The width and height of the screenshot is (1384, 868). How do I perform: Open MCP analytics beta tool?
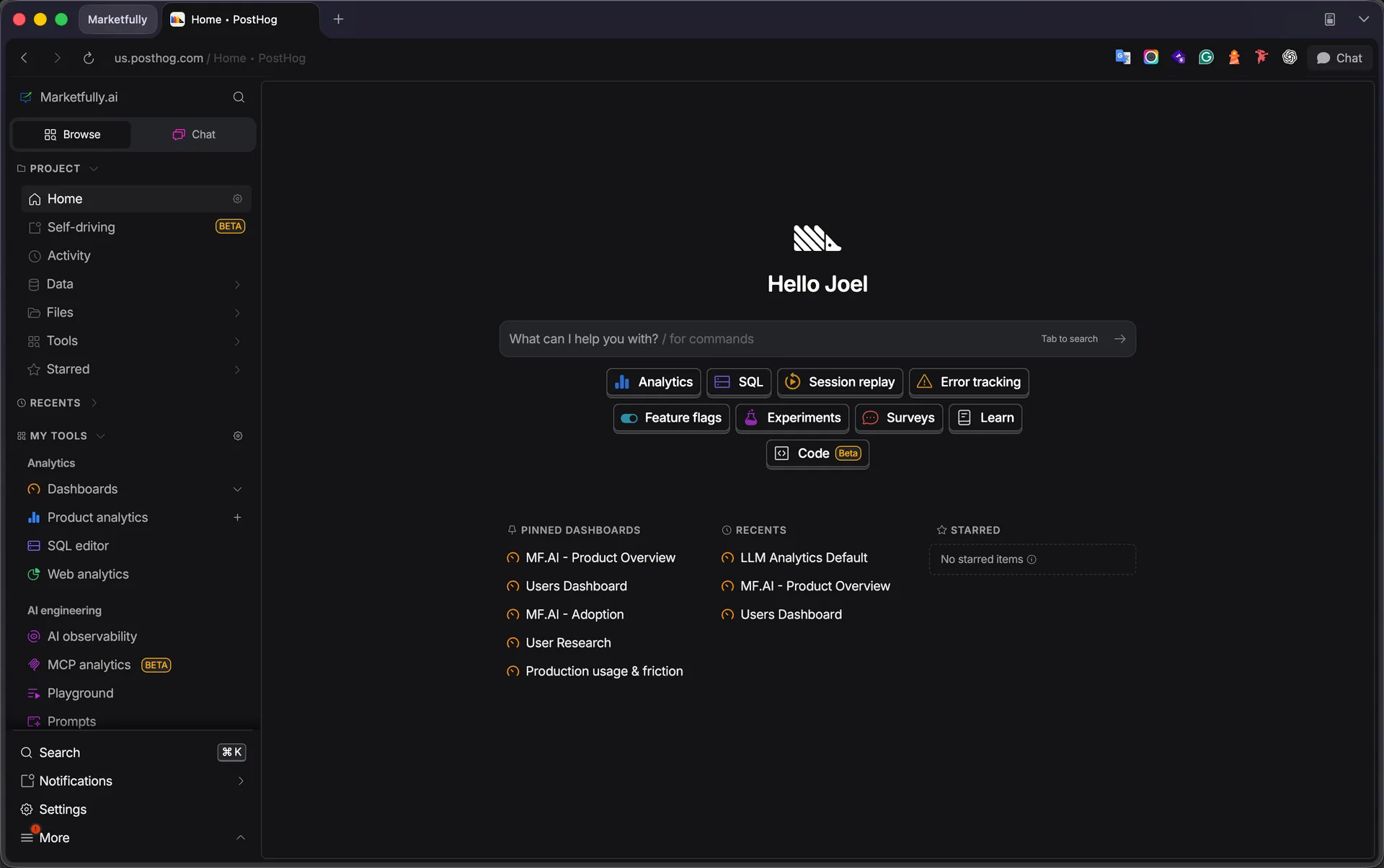pos(136,665)
